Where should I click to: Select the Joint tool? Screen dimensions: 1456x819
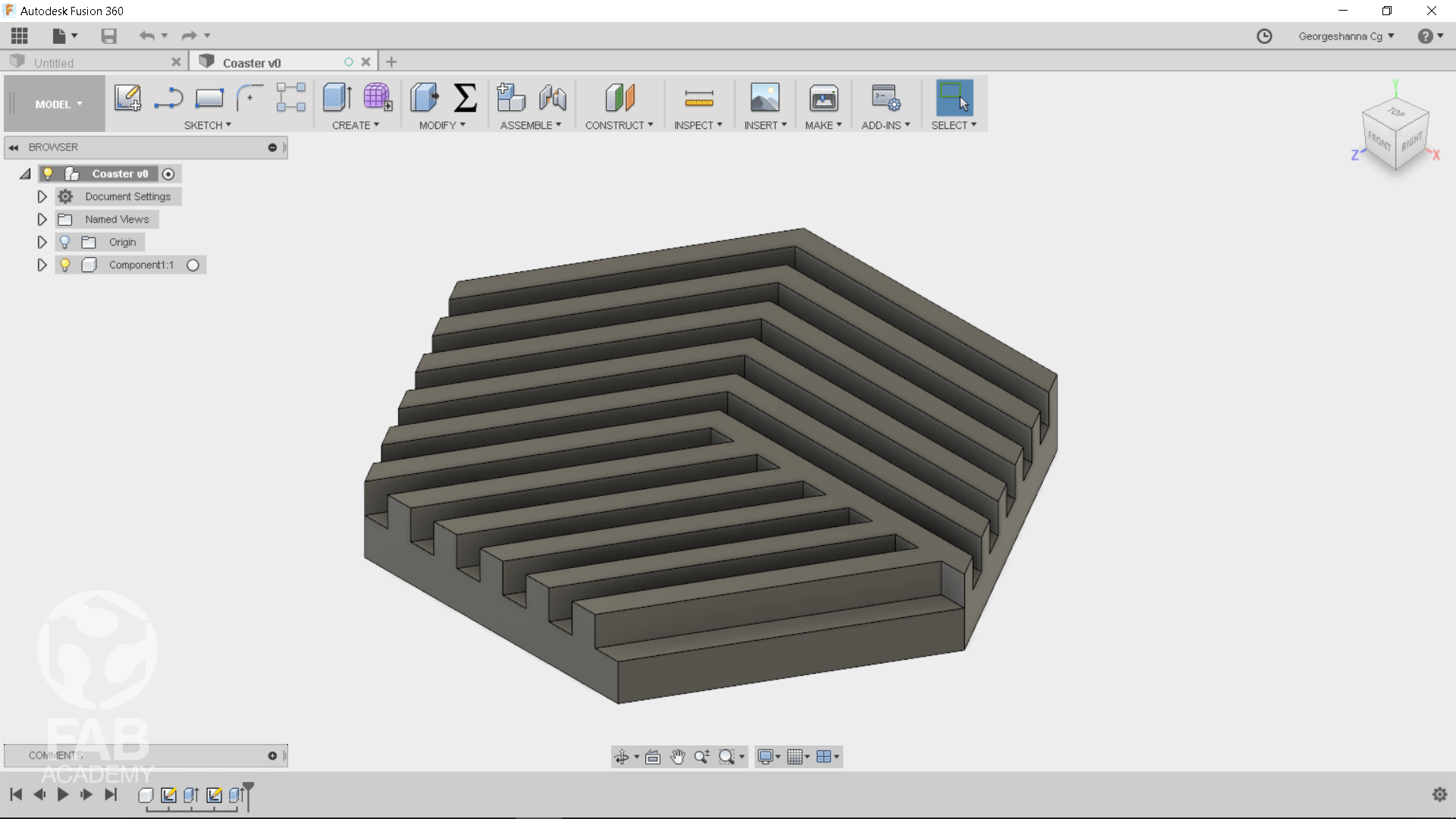pyautogui.click(x=553, y=98)
